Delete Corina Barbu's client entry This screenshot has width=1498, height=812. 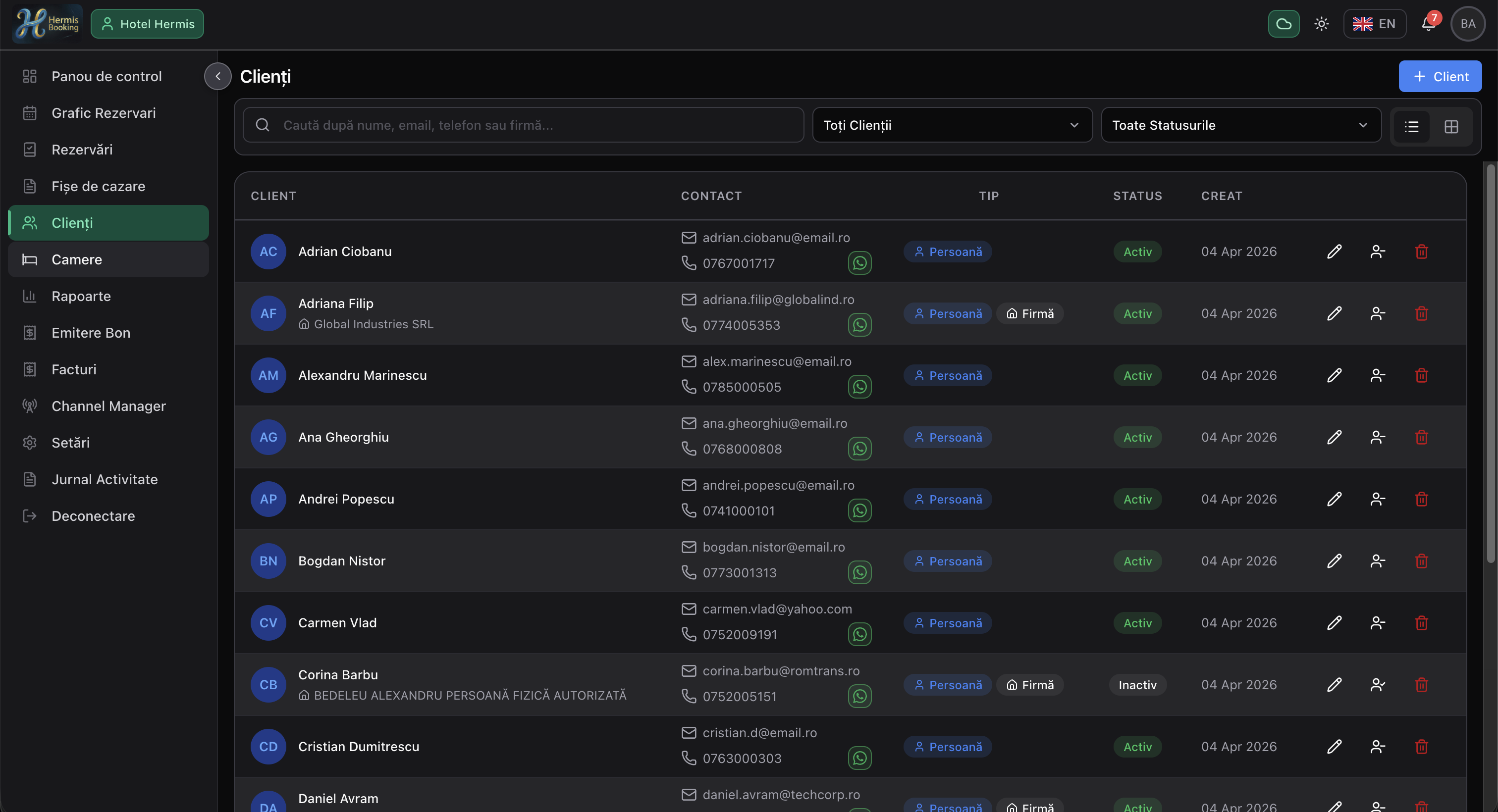pyautogui.click(x=1422, y=684)
